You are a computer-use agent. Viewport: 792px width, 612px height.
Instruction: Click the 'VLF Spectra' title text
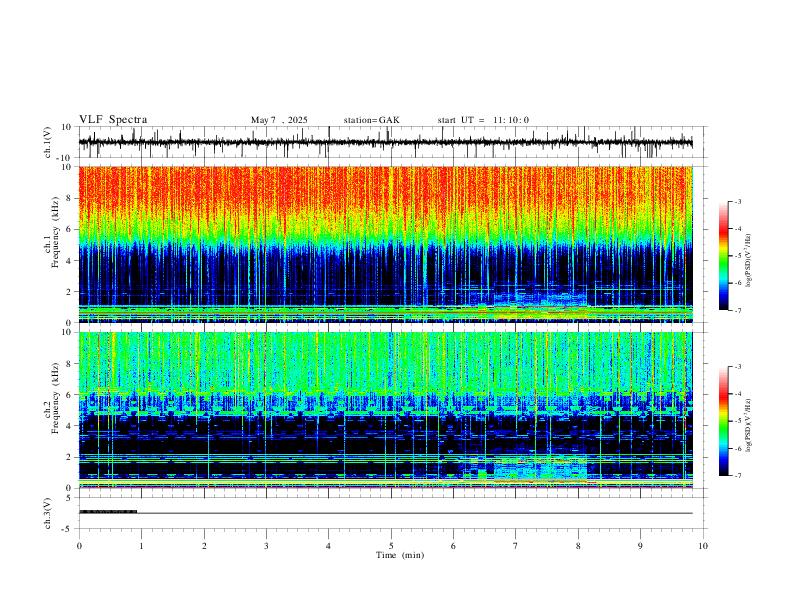[x=113, y=120]
